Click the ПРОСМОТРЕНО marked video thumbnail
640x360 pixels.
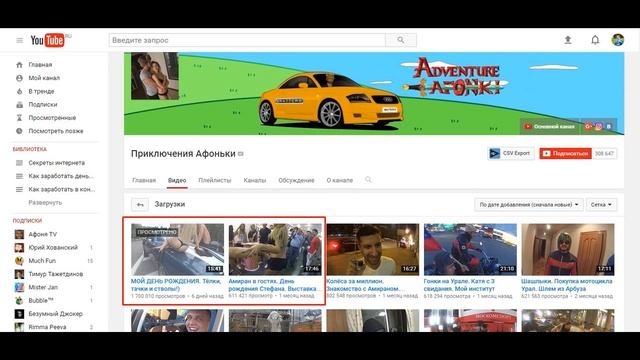178,249
